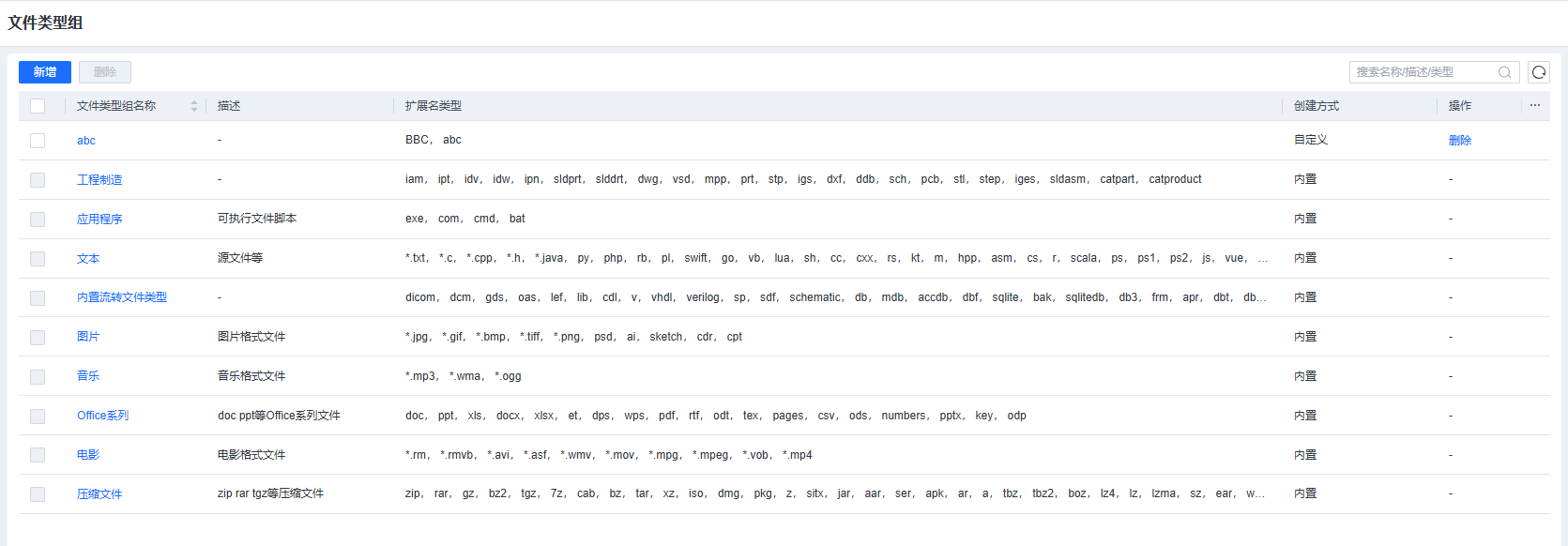1568x546 pixels.
Task: Click the Office系列 group name
Action: pos(103,416)
